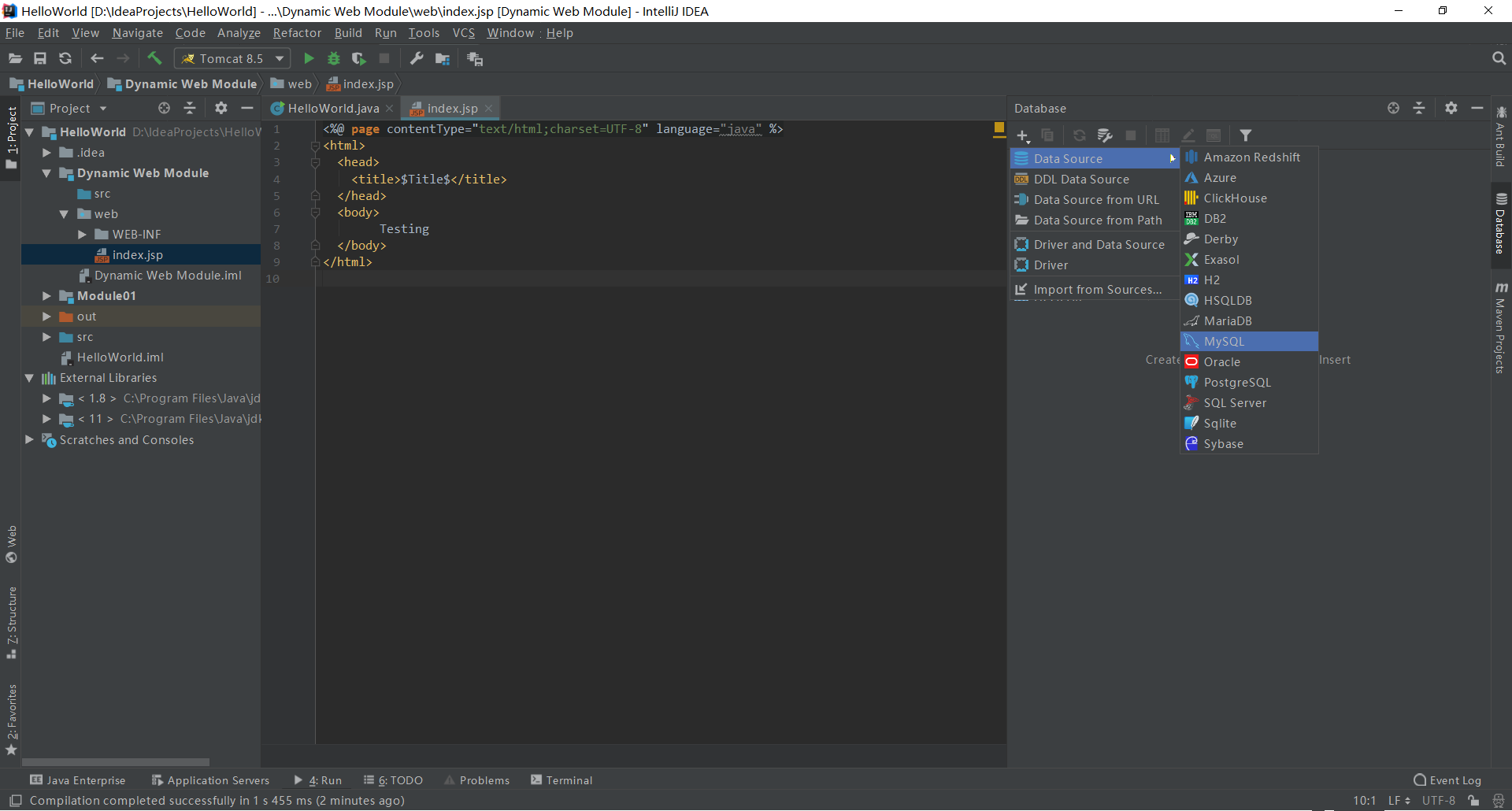Collapse all in the Database panel
The width and height of the screenshot is (1512, 811).
[1419, 108]
